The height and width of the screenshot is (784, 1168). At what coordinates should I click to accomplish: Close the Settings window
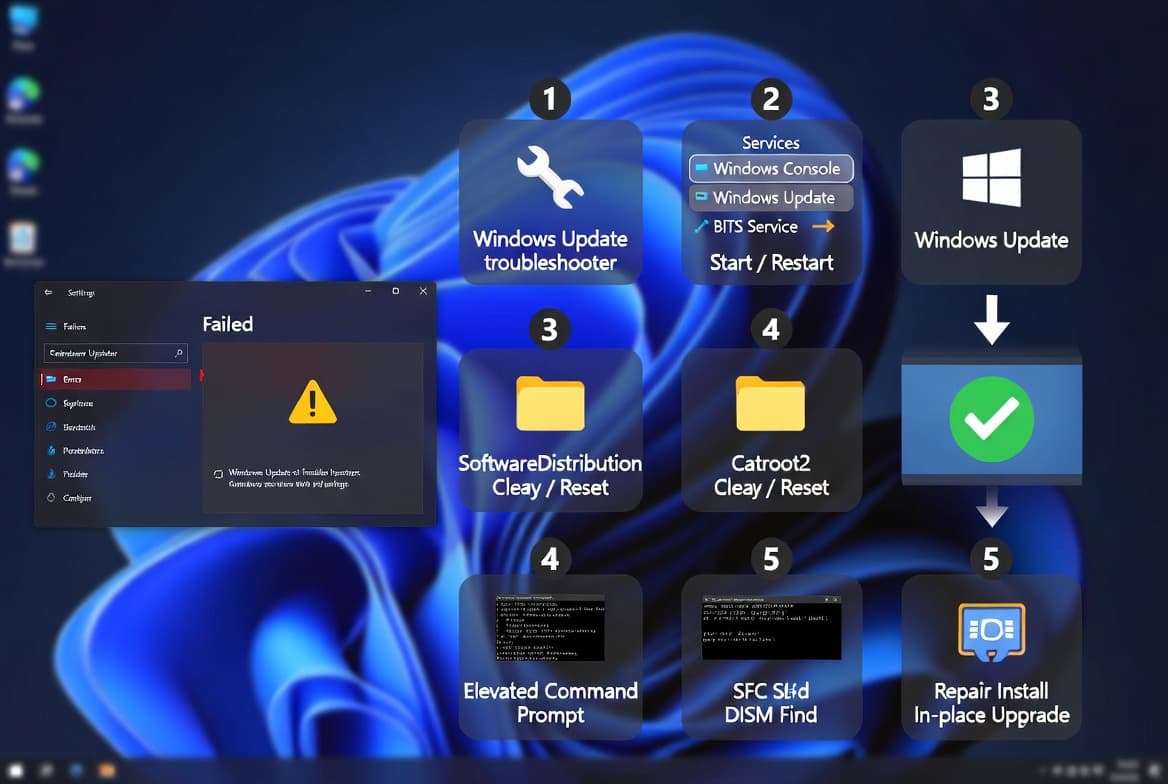(423, 291)
